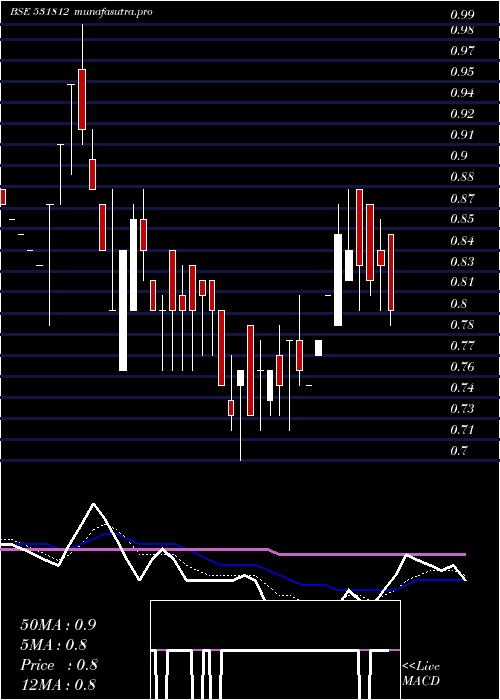Select the 0.9 price axis label
Viewport: 500px width, 700px height.
coord(459,156)
